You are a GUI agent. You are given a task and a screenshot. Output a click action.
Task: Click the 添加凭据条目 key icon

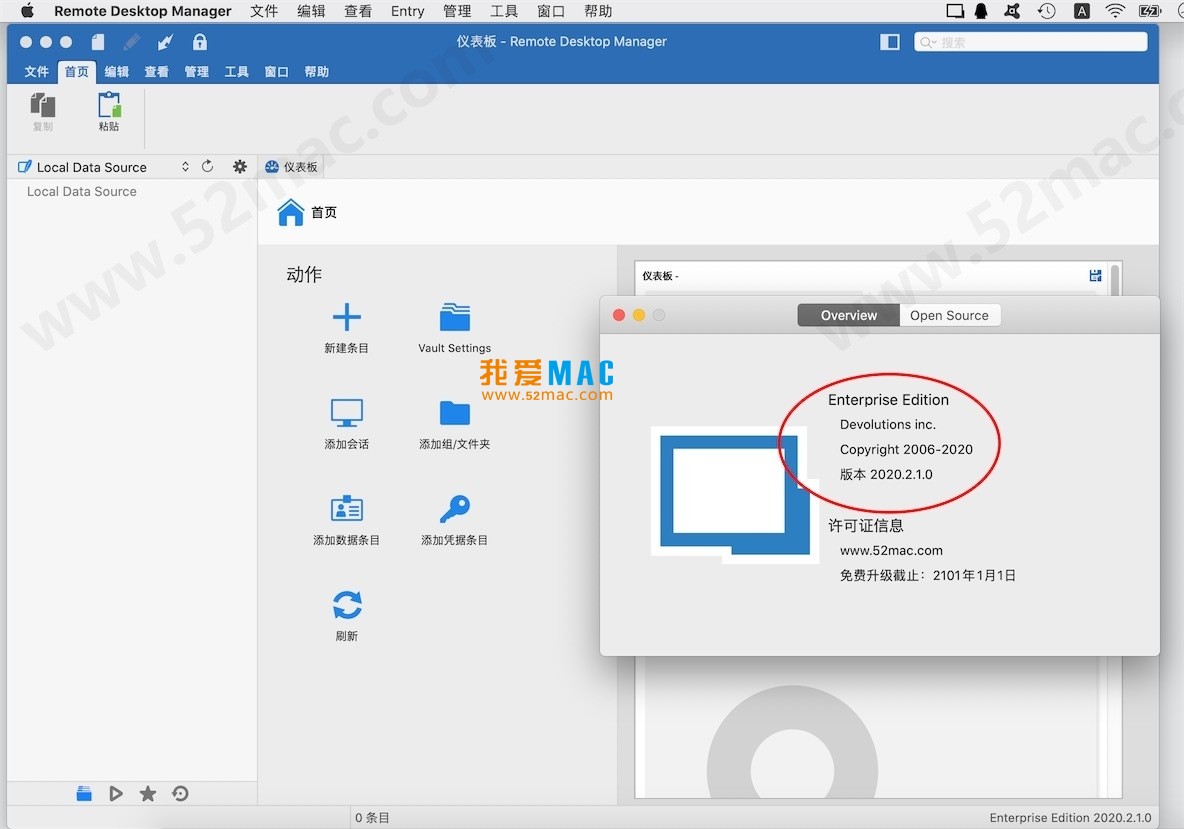[x=454, y=509]
